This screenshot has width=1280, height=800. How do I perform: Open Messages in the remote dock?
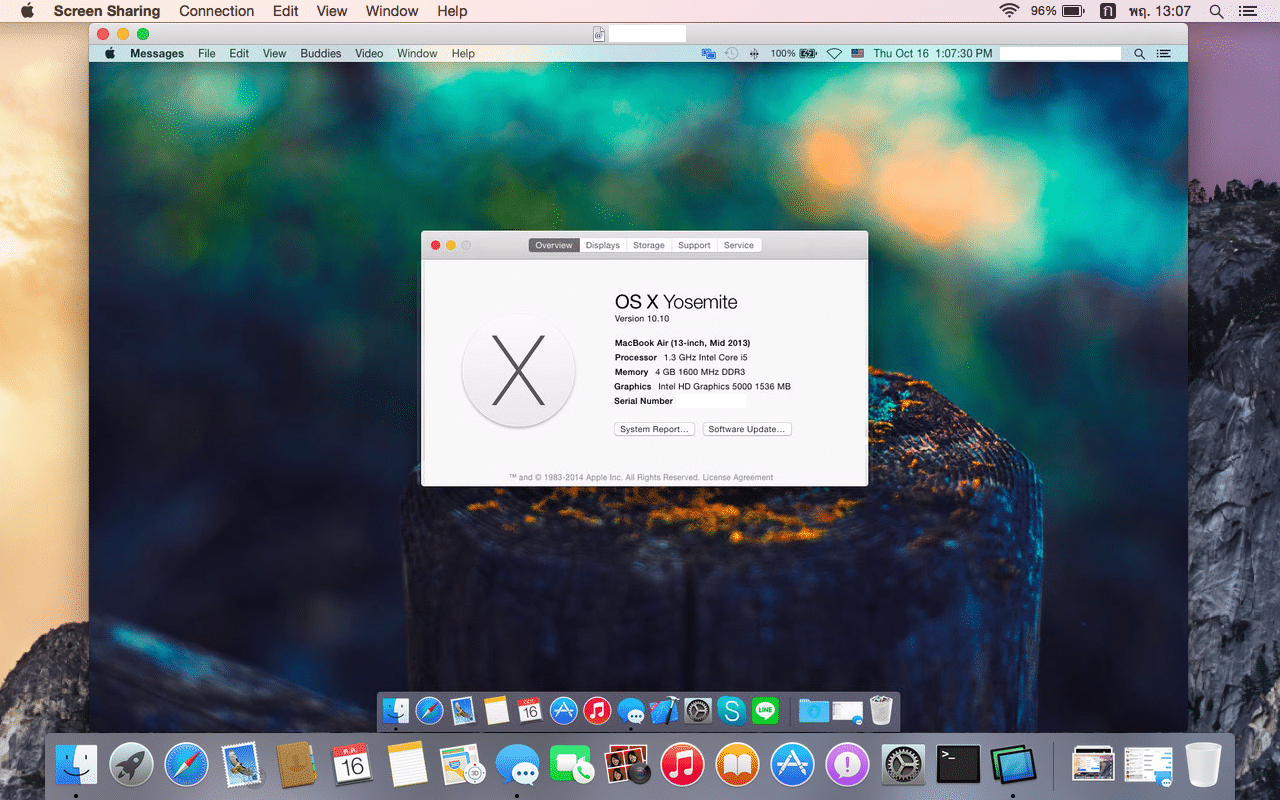click(x=631, y=711)
